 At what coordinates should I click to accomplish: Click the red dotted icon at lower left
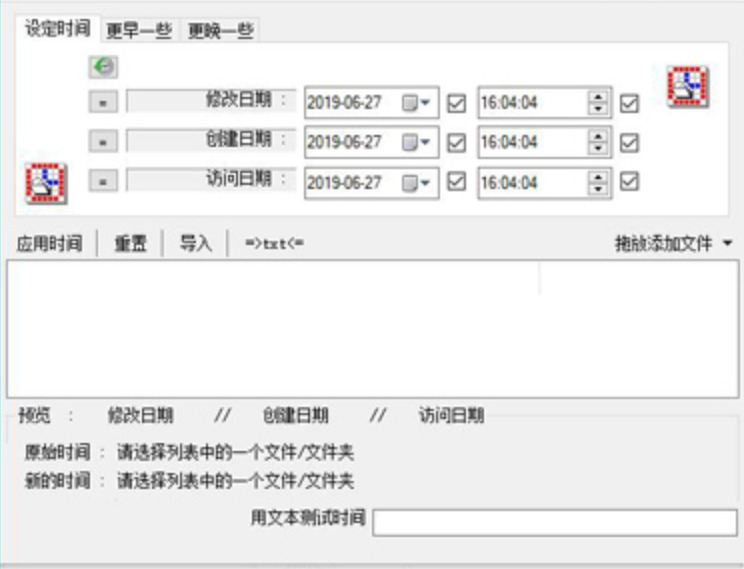(46, 183)
